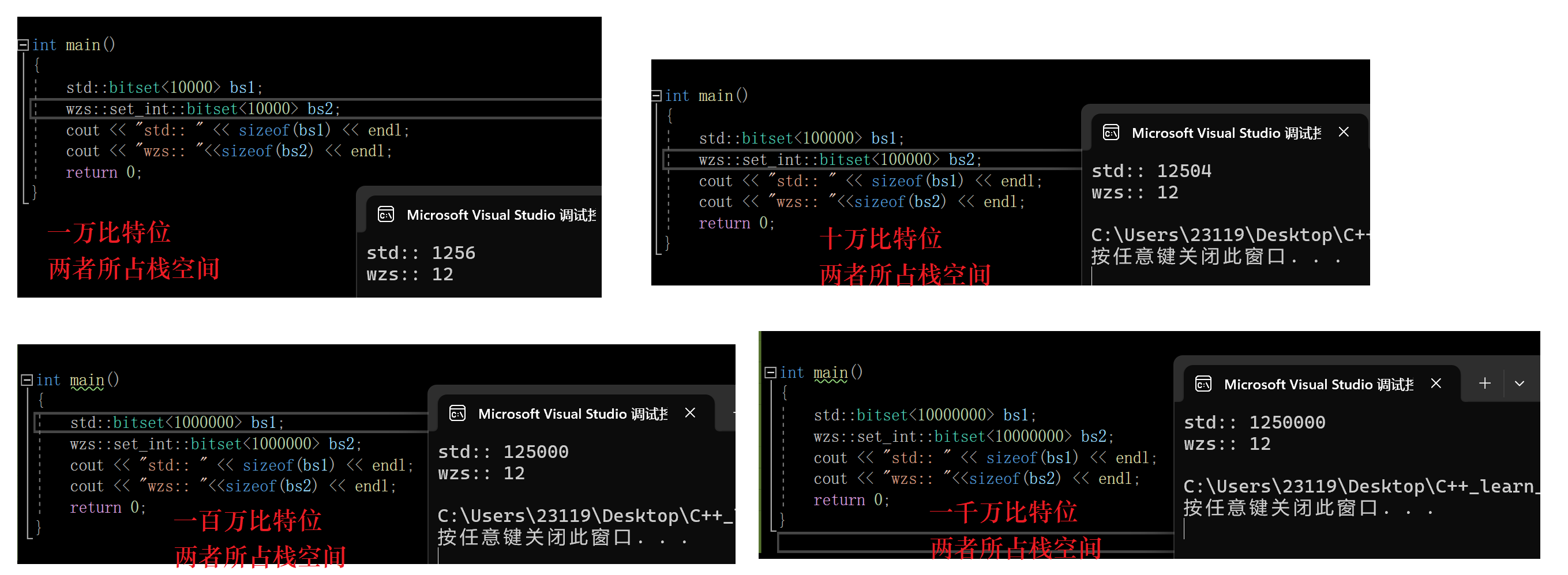1568x575 pixels.
Task: Click the output line std:: 1256
Action: (421, 253)
